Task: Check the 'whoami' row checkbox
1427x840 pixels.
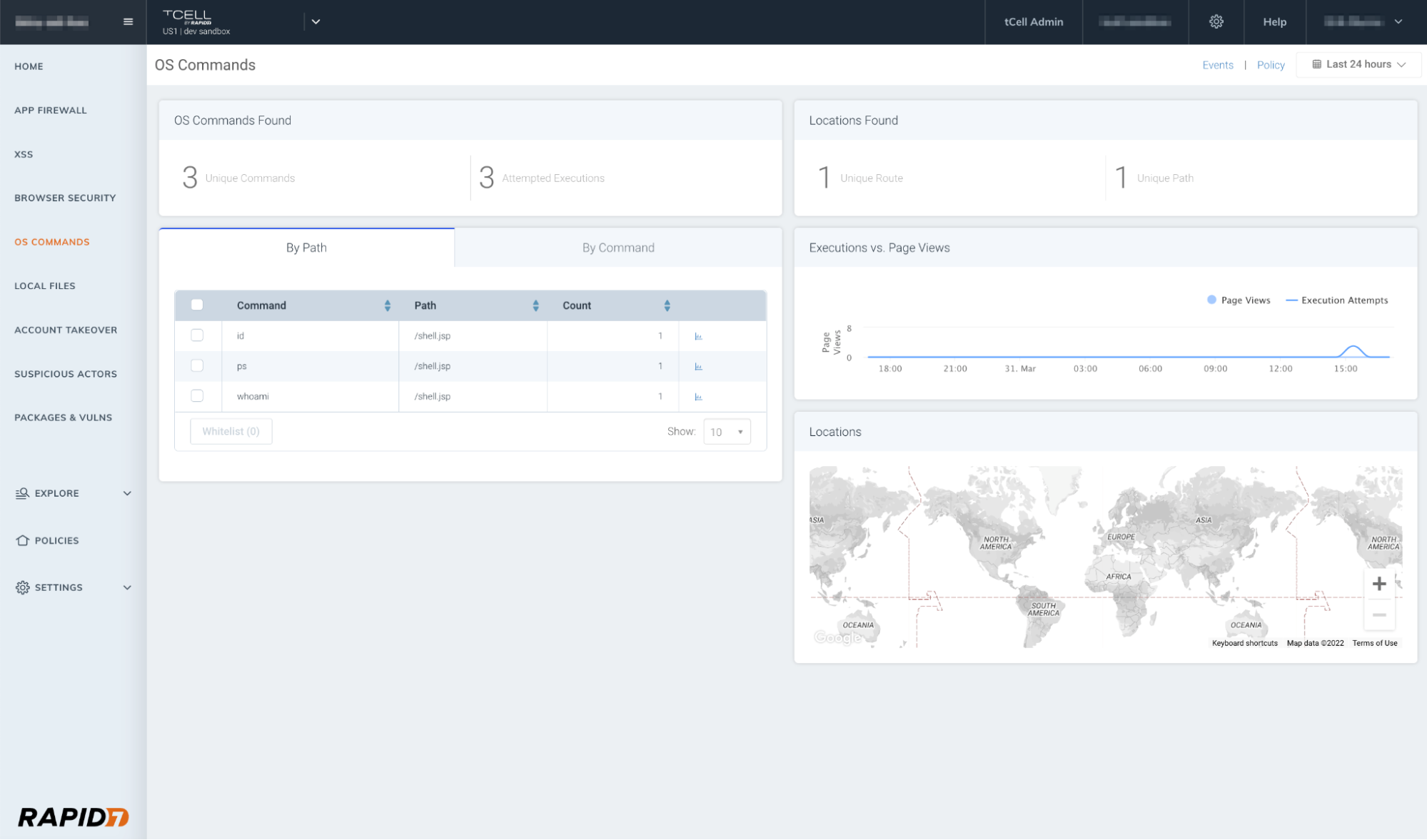Action: (197, 396)
